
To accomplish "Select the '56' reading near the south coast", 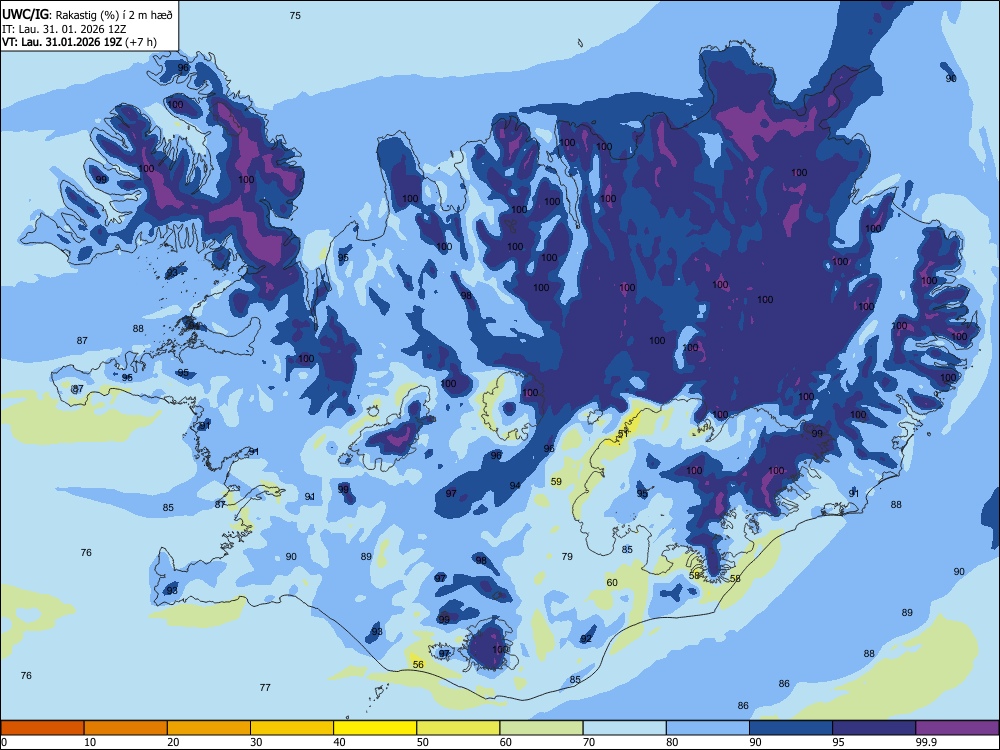I will point(418,665).
